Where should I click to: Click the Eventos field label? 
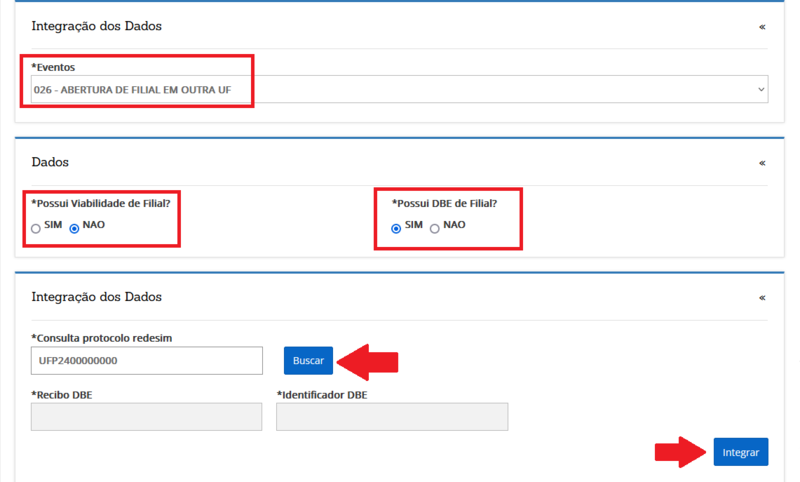click(53, 67)
